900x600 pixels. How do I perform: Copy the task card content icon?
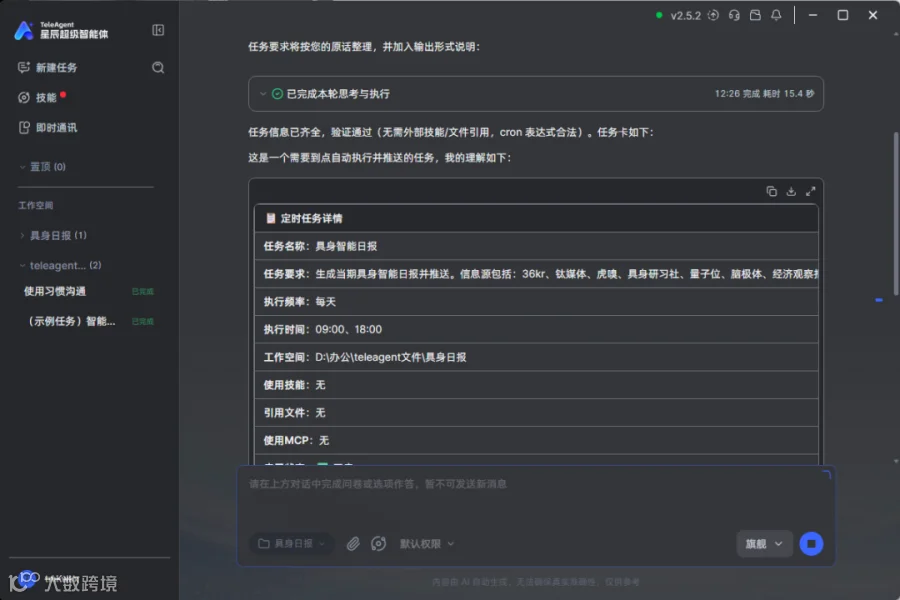(x=771, y=191)
